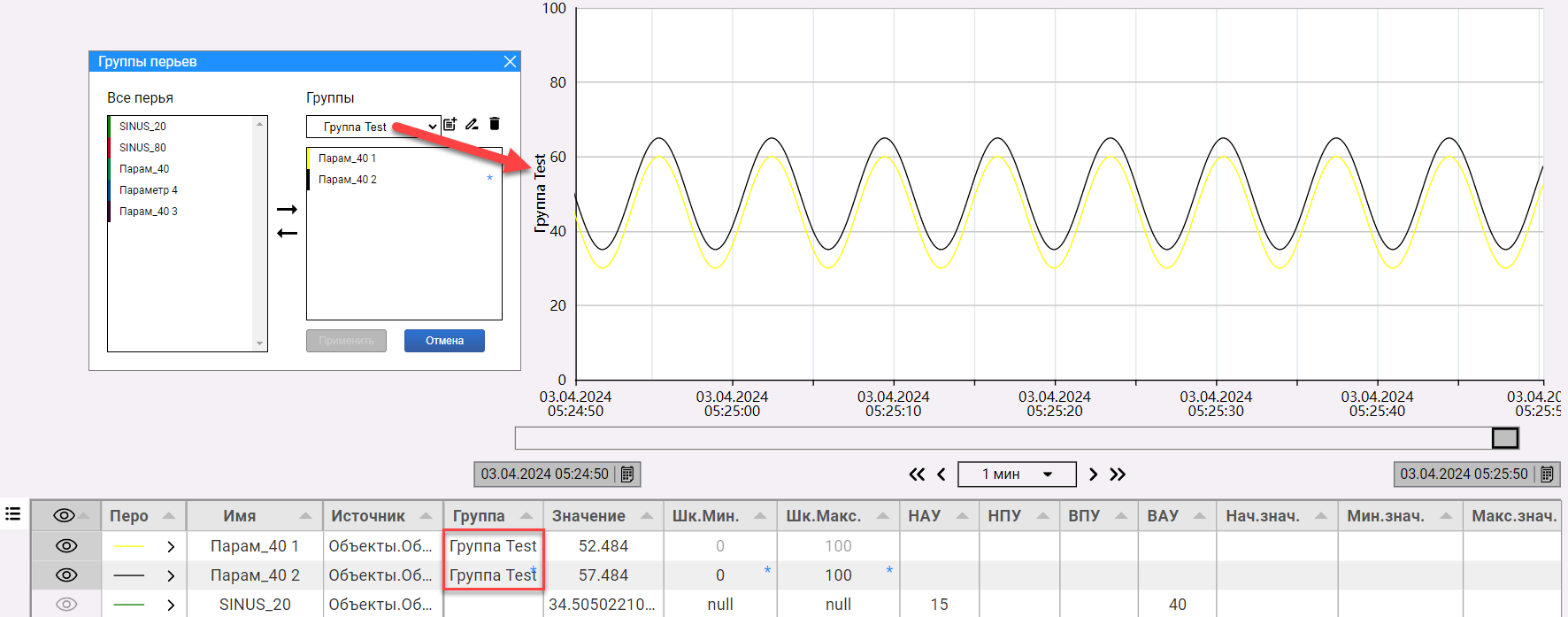Sort table by Значение column header
Screen dimensions: 1568x617
click(588, 516)
